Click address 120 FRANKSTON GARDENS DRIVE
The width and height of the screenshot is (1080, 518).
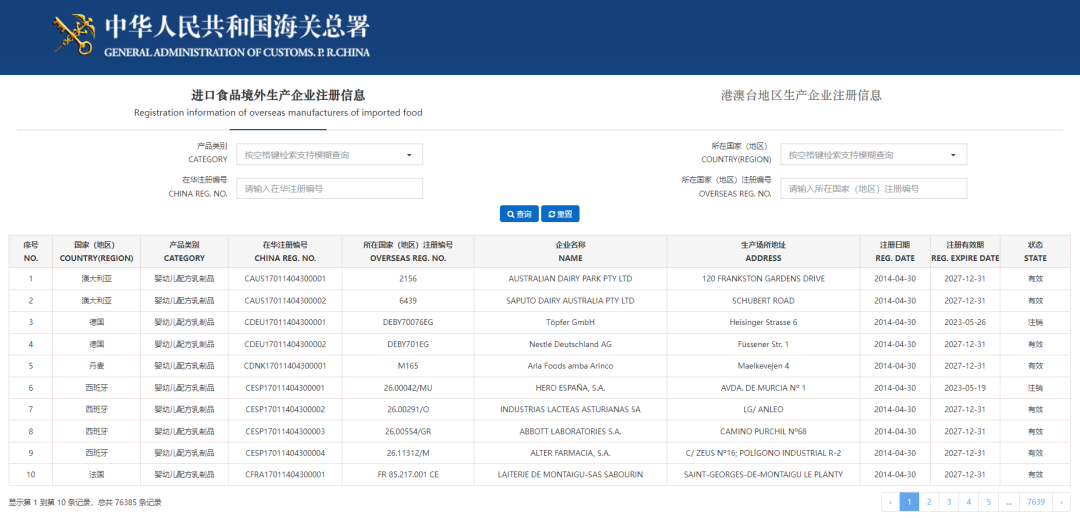(763, 279)
